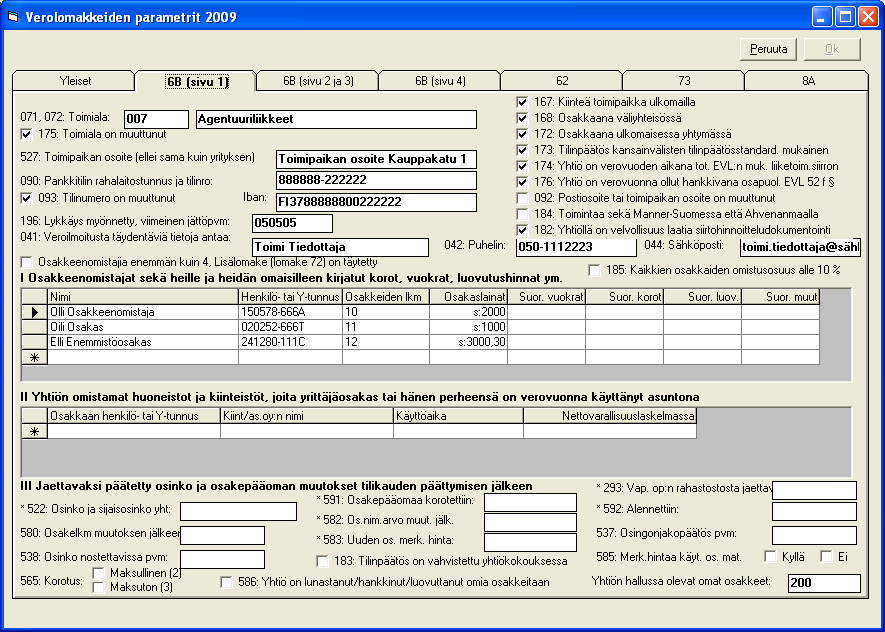Screen dimensions: 885x632
Task: Click the 592 Alennettiin field
Action: tap(814, 511)
